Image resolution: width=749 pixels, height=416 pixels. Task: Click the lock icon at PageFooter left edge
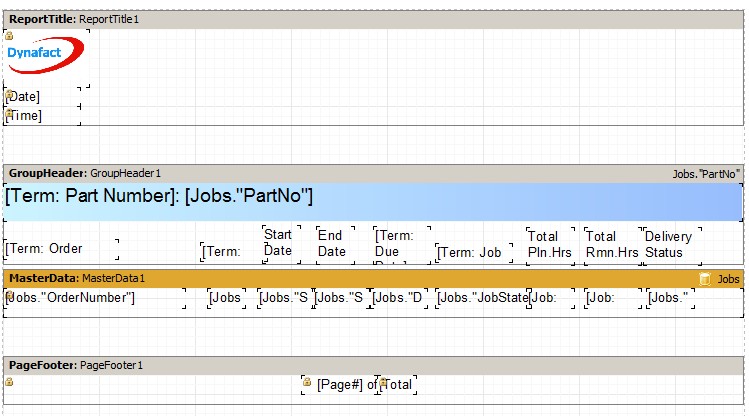(x=9, y=382)
